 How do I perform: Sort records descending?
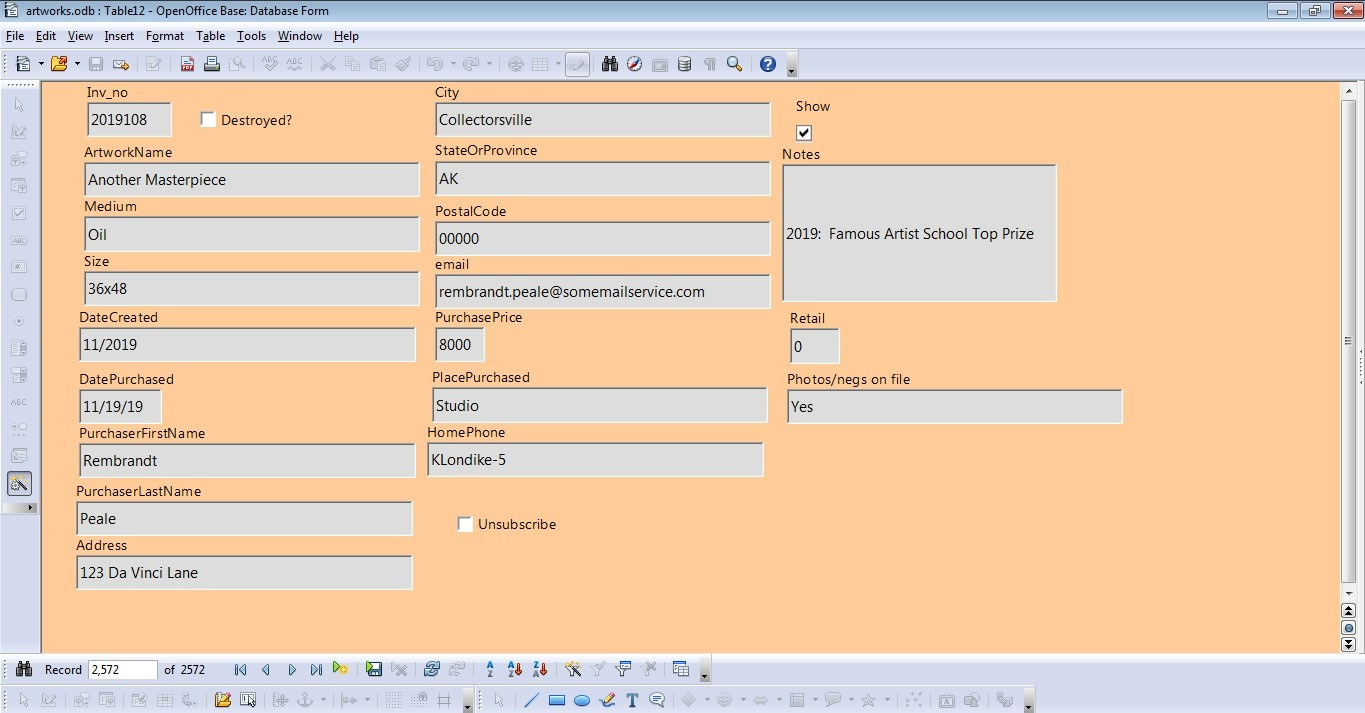(x=540, y=669)
